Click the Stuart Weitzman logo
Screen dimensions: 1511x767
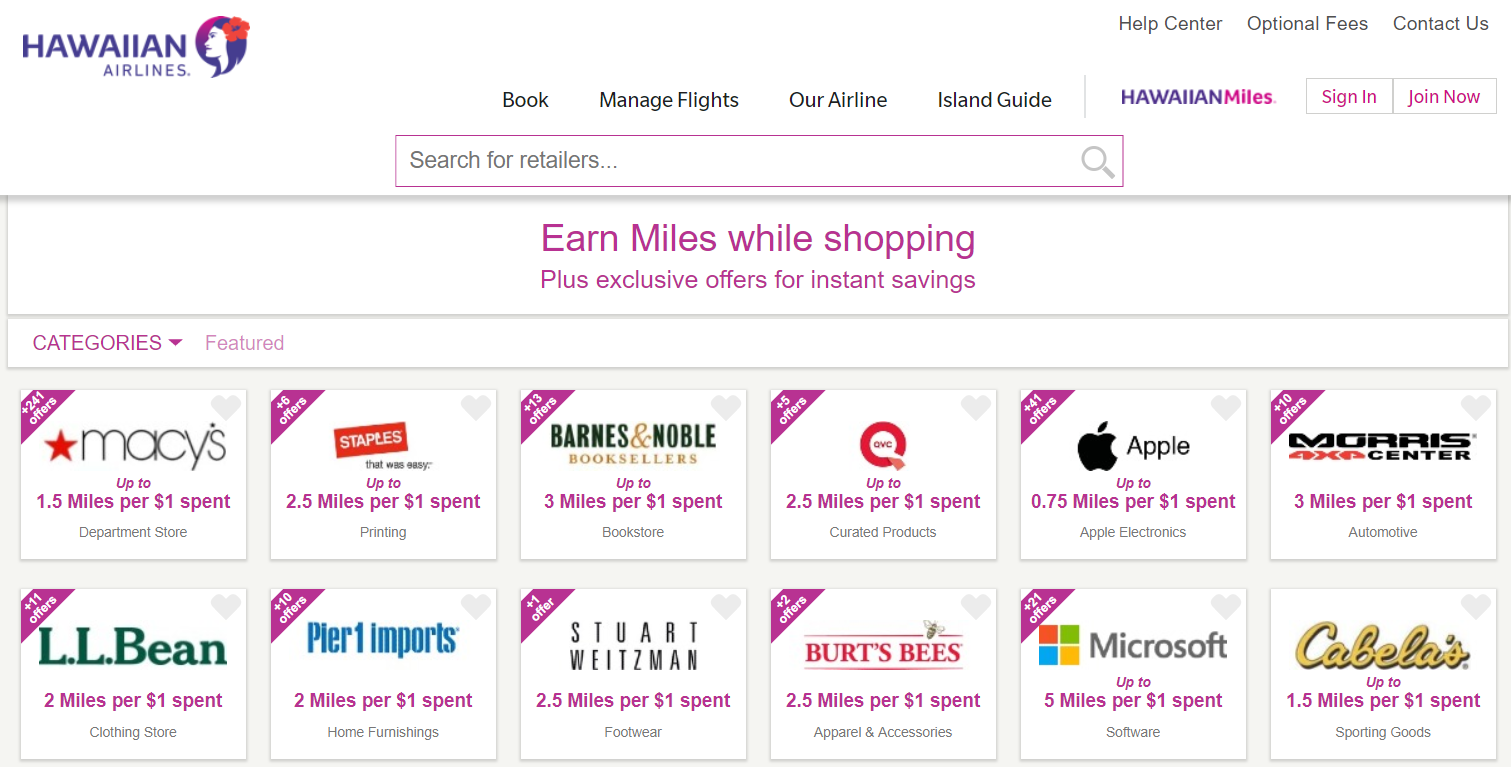[x=633, y=645]
